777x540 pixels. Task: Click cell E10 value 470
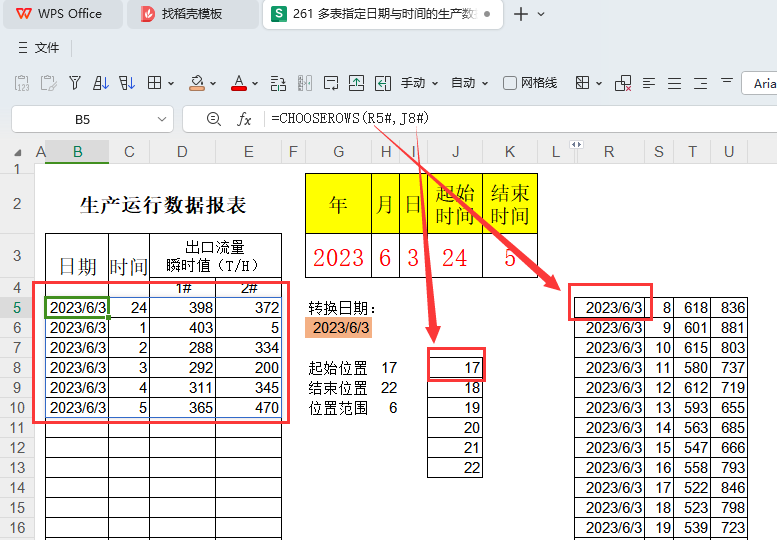click(248, 408)
